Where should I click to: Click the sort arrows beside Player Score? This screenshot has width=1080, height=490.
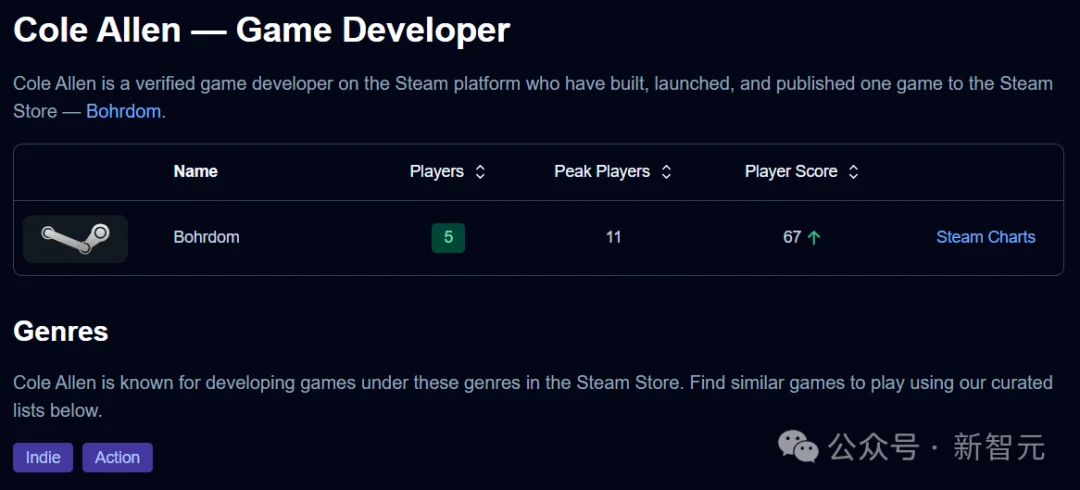coord(853,172)
